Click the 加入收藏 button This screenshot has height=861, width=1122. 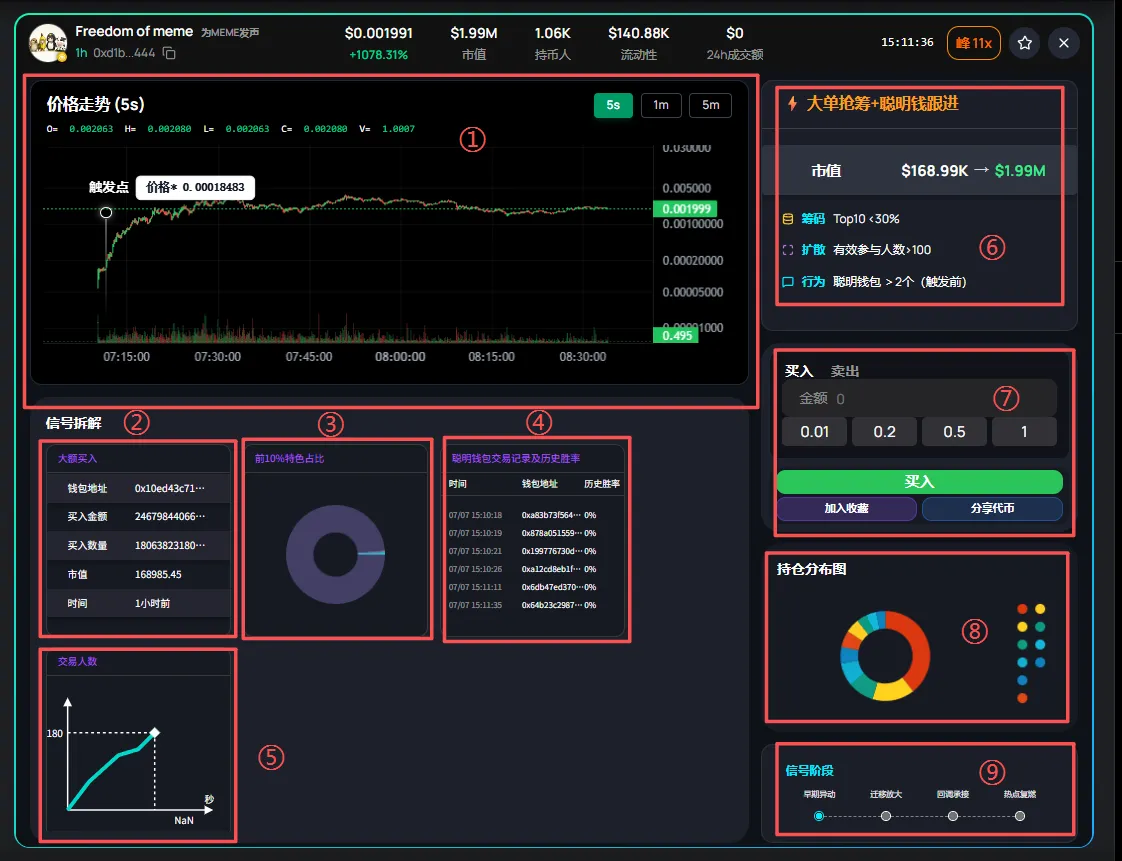click(847, 508)
